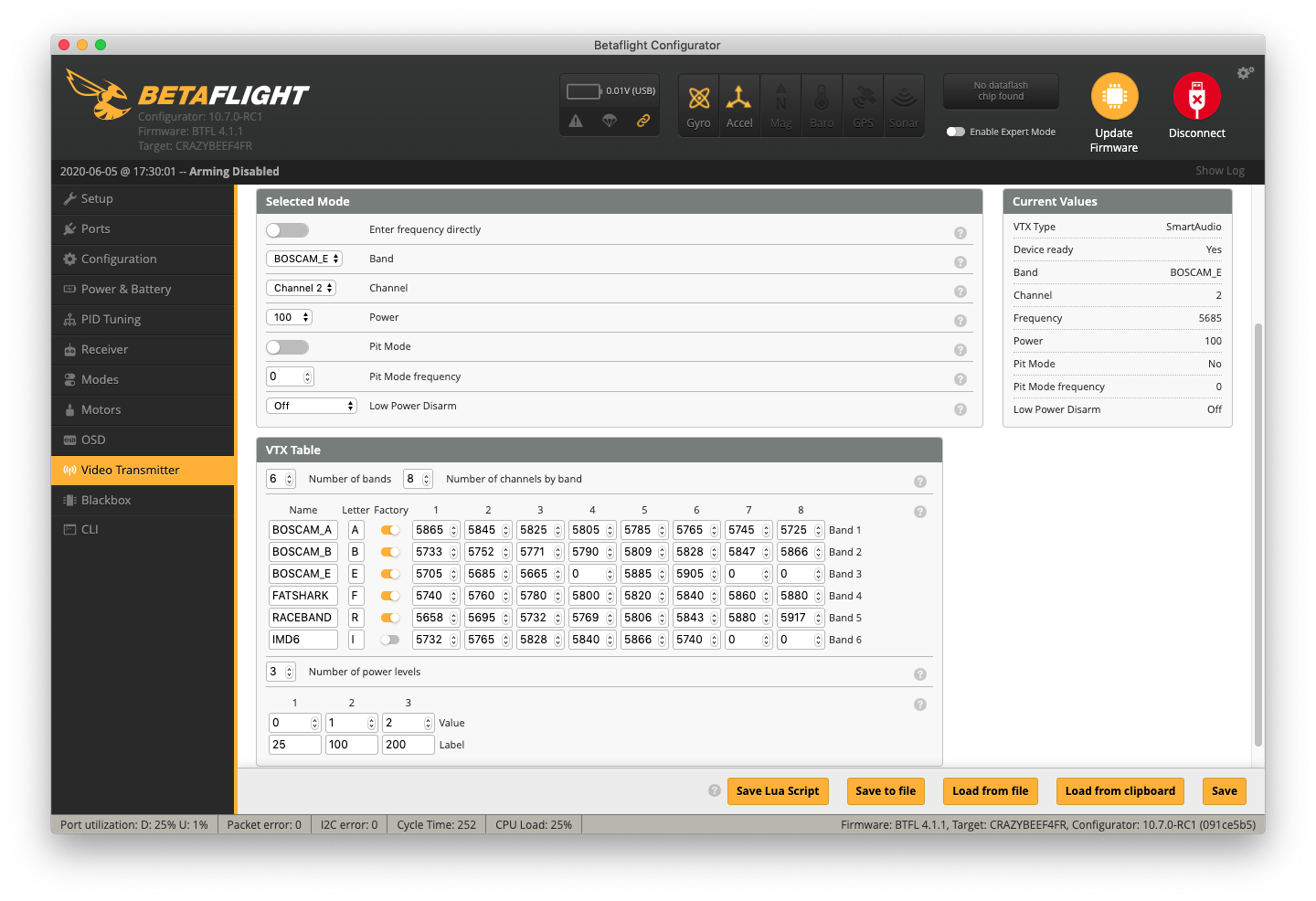Open help for Enter frequency directly

960,233
